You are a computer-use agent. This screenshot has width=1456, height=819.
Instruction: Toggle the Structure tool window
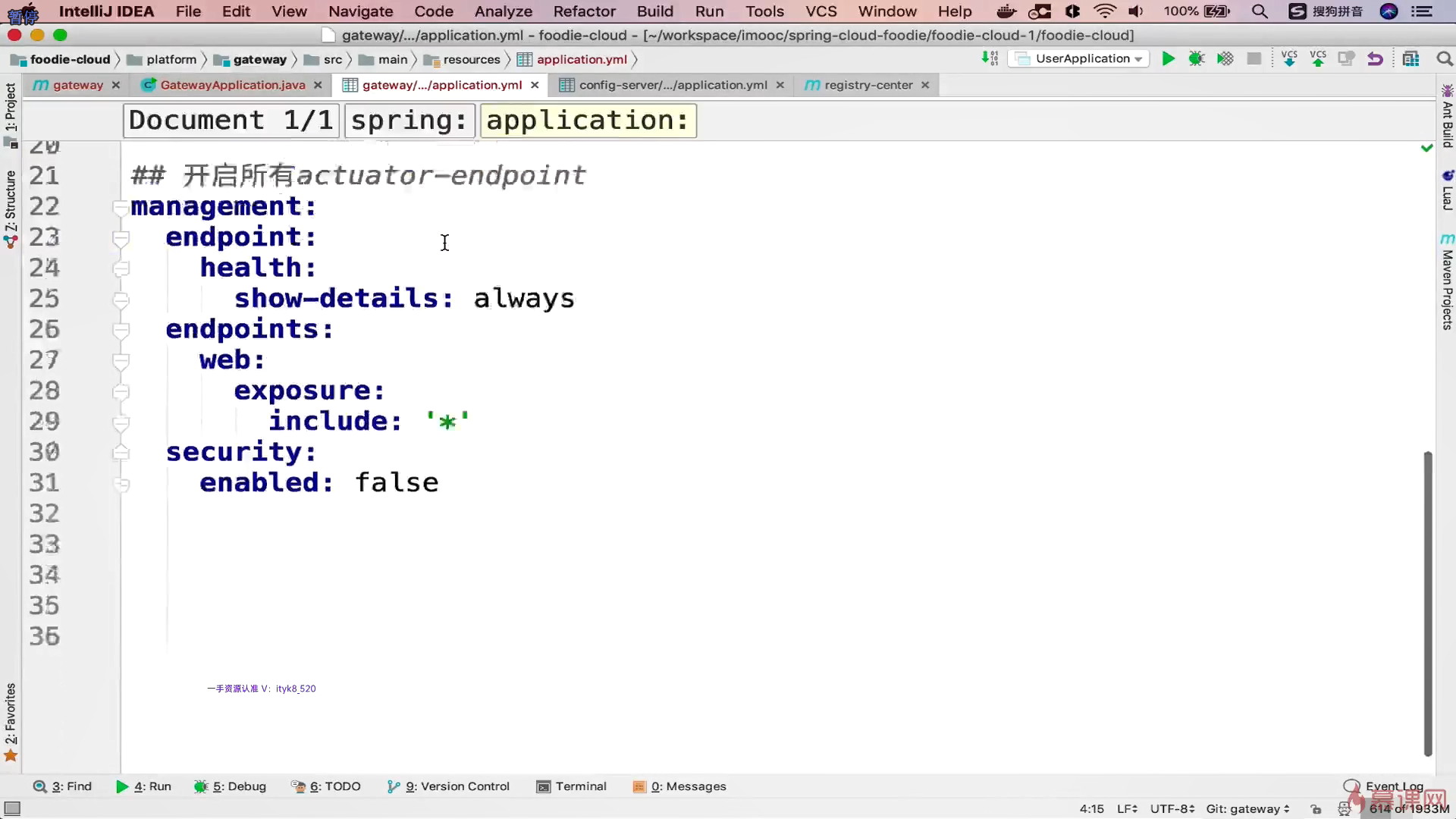pyautogui.click(x=11, y=201)
